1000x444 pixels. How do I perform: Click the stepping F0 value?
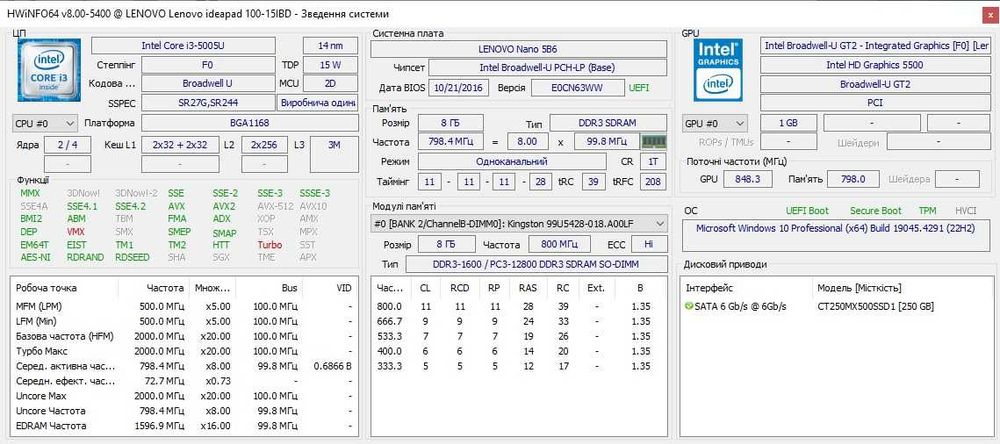pos(207,65)
